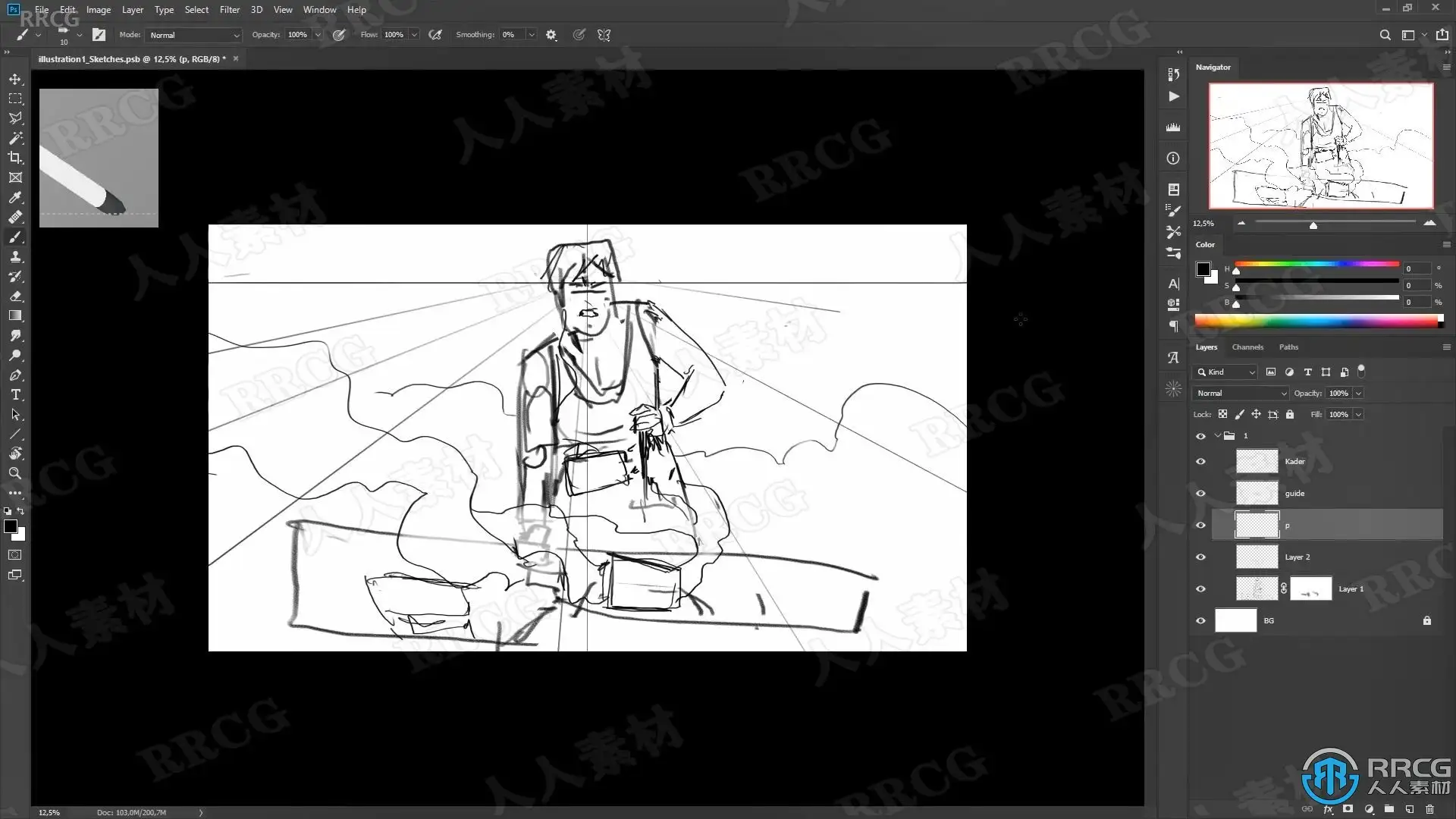This screenshot has height=819, width=1456.
Task: Click the Move tool
Action: pos(15,79)
